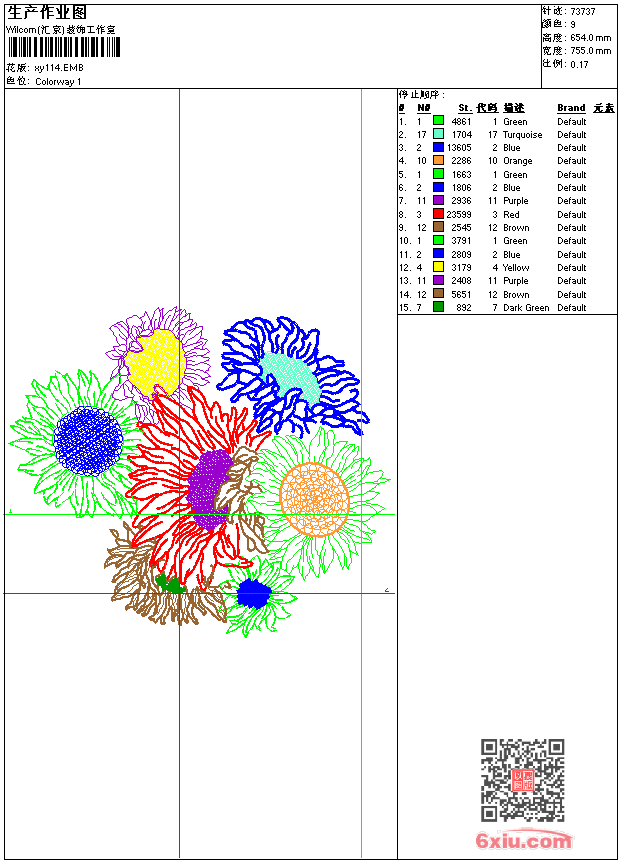Click the barcode under the Wilcom header
Viewport: 620px width, 860px height.
coord(64,47)
